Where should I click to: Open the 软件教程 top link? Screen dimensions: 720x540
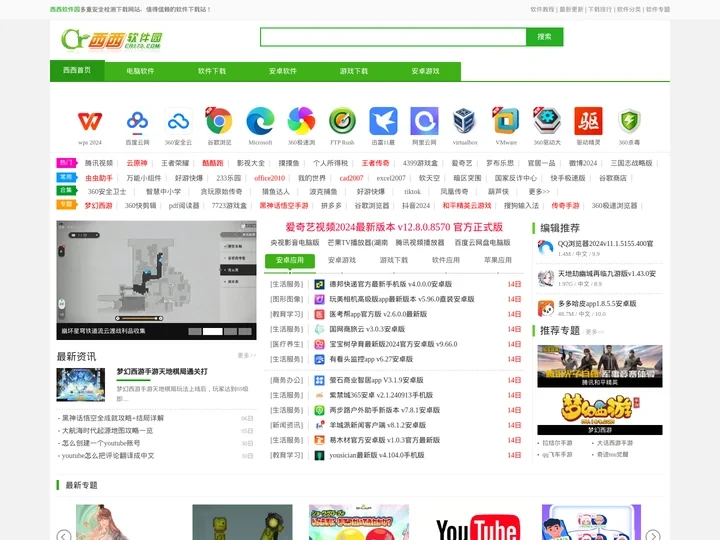coord(542,9)
